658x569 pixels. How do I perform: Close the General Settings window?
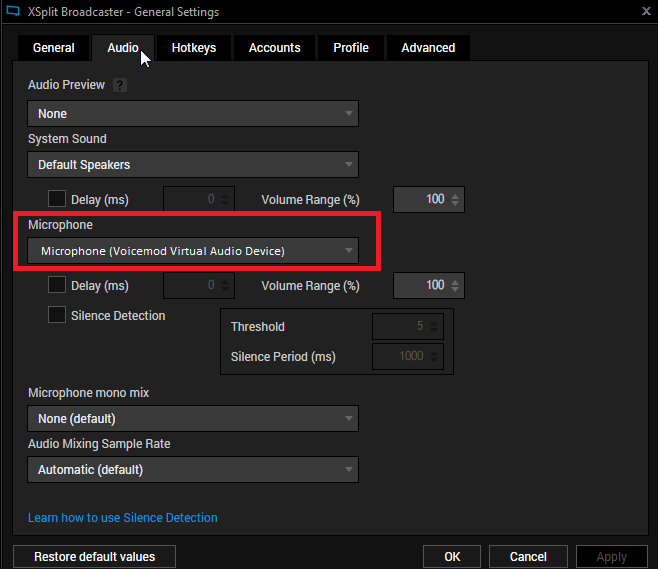tap(646, 11)
